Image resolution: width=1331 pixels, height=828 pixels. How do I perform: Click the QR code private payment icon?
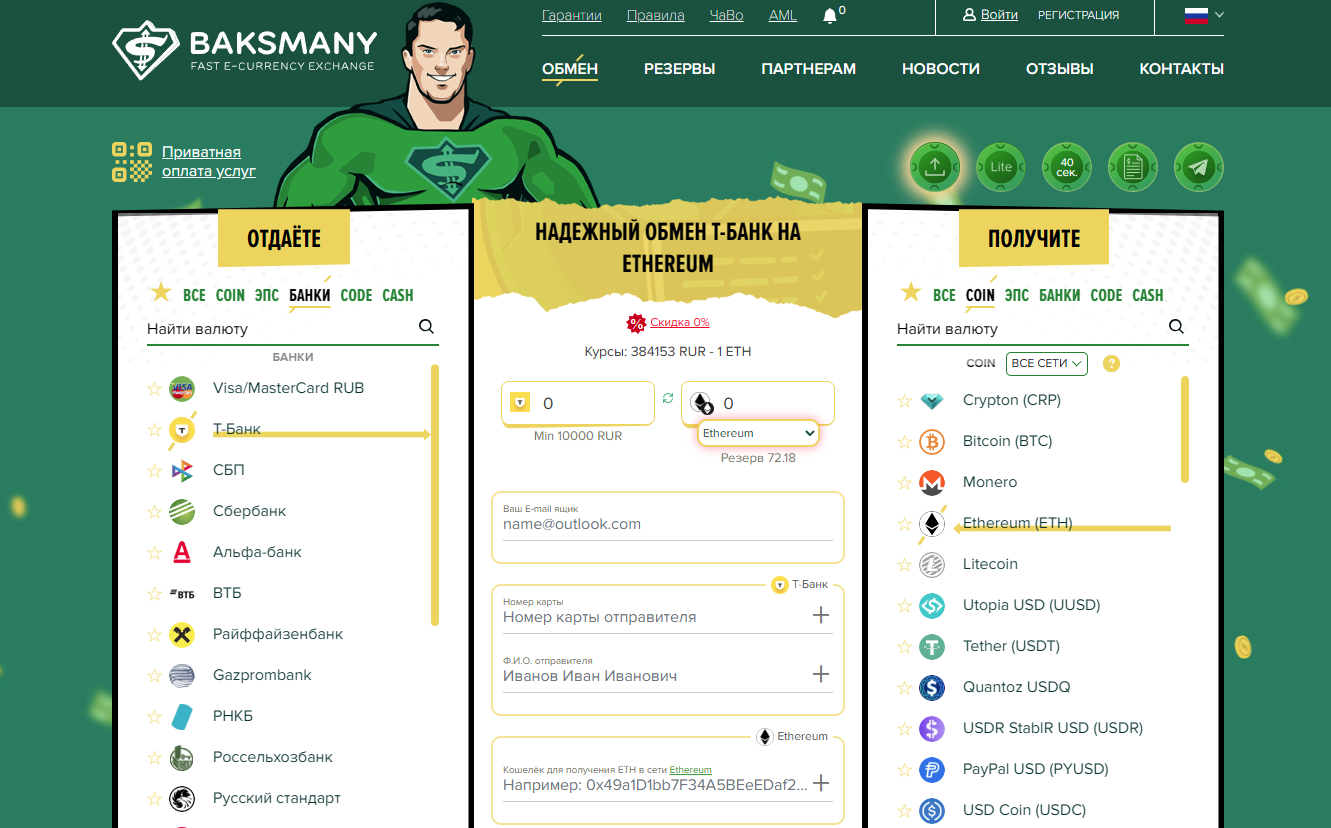pos(132,161)
